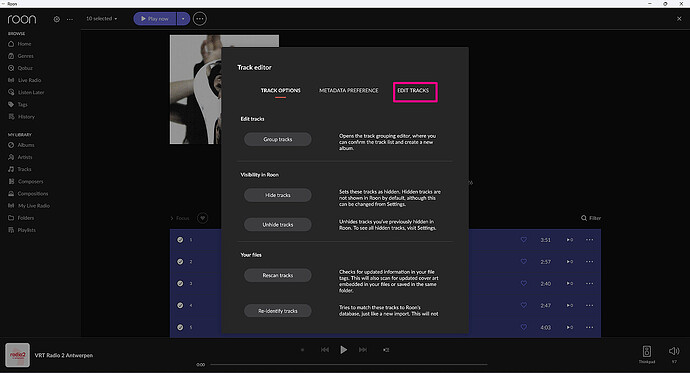Open the Thinkpad zone/output selector
This screenshot has width=690, height=373.
647,354
